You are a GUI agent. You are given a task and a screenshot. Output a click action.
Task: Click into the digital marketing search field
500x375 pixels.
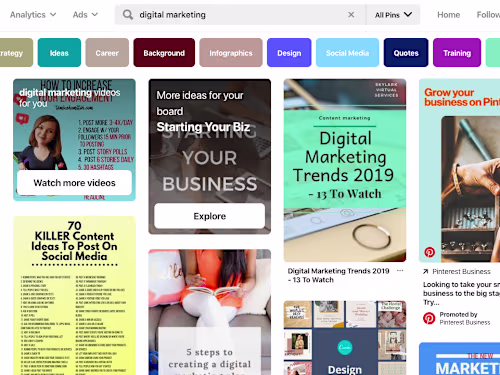(x=240, y=15)
